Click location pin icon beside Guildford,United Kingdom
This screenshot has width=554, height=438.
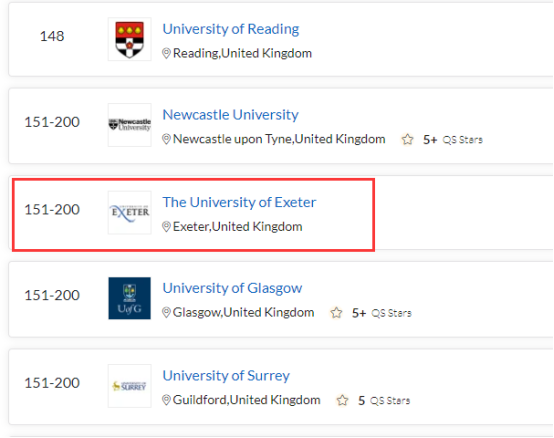coord(166,400)
